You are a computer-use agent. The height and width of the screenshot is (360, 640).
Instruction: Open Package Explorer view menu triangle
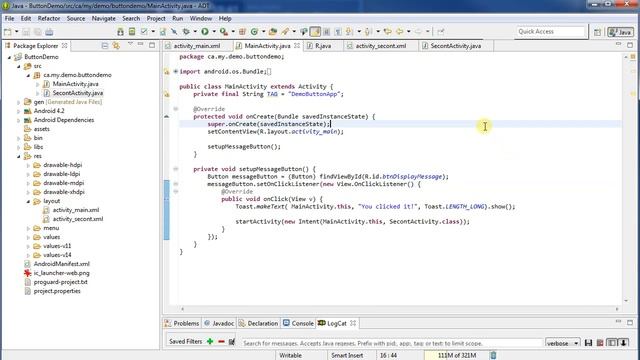point(130,44)
